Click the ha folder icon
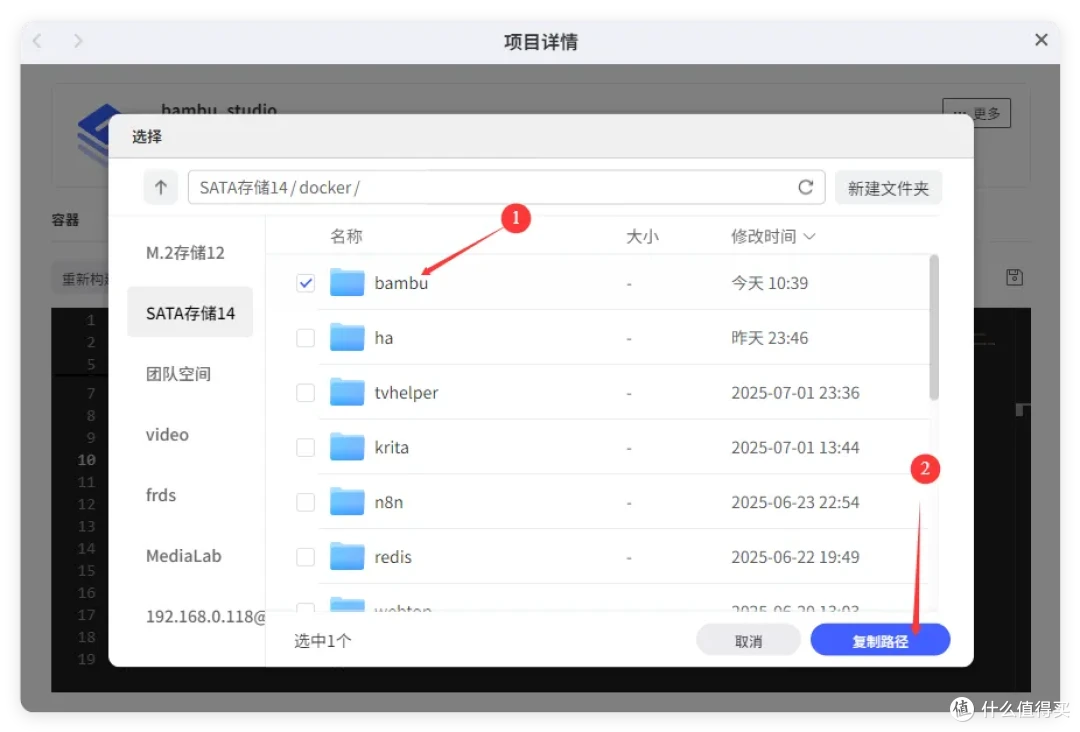 pos(346,337)
